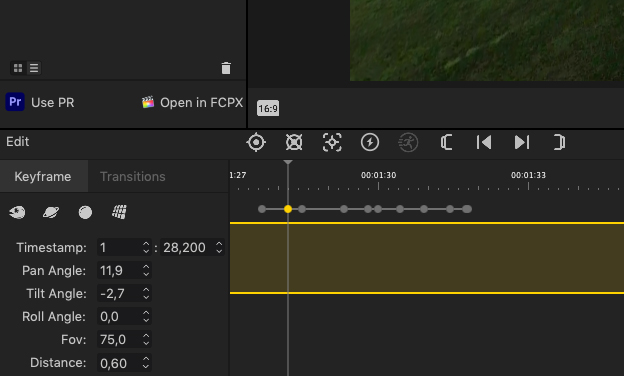Viewport: 624px width, 376px height.
Task: Adjust Pan Angle using its stepper arrows
Action: (146, 271)
